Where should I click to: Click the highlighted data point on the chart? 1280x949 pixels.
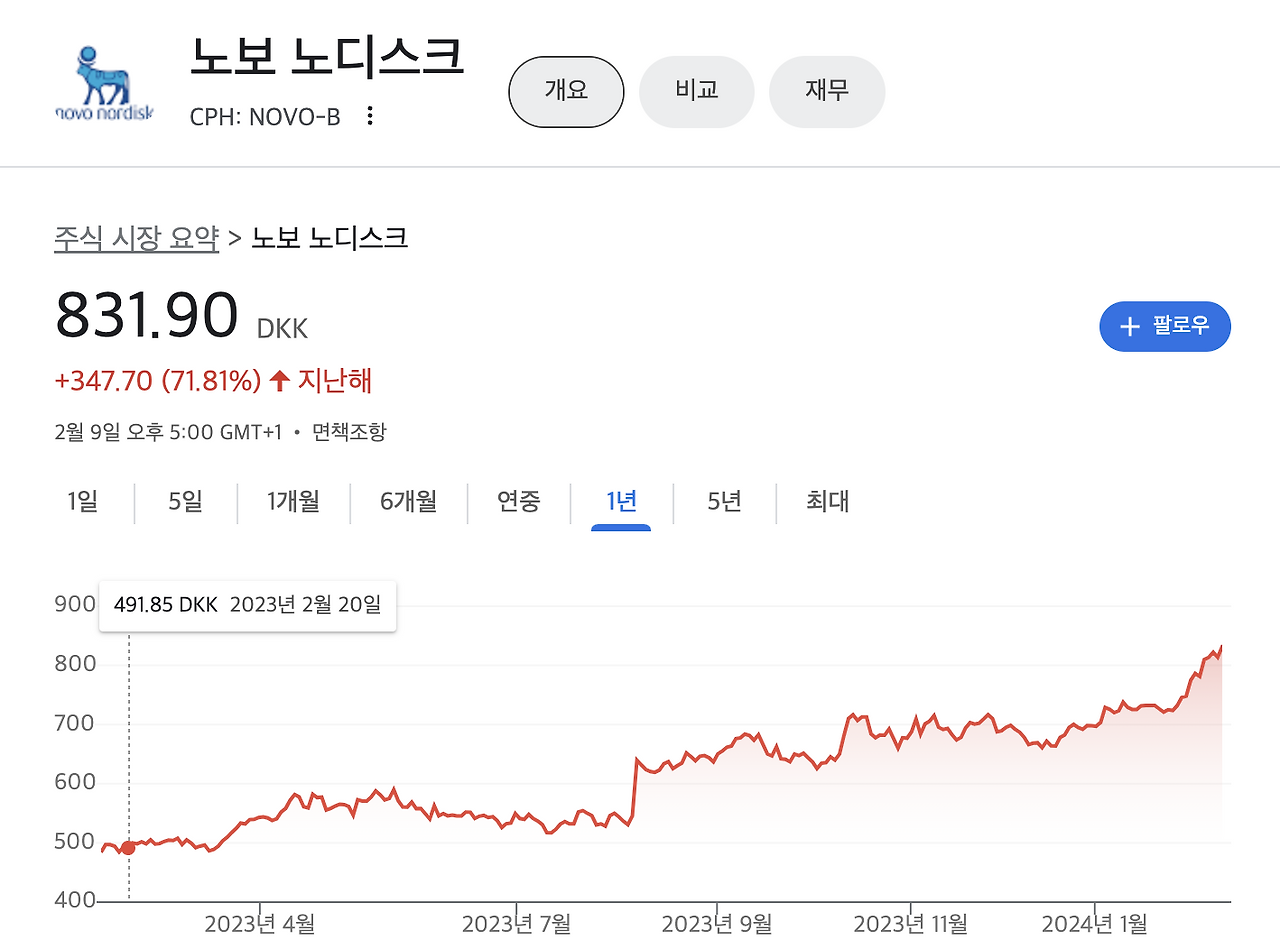pos(129,846)
